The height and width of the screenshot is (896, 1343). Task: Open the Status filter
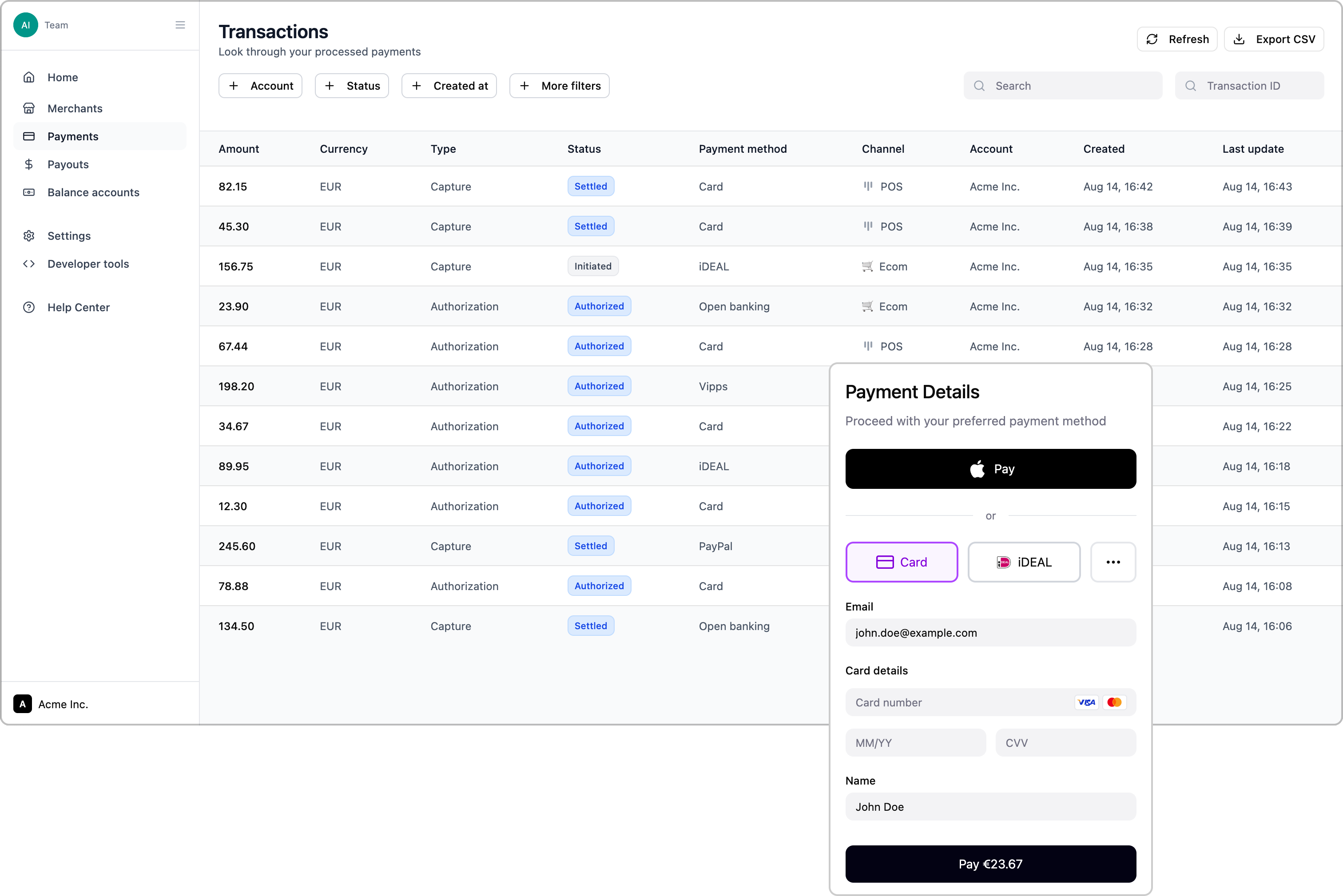(351, 86)
